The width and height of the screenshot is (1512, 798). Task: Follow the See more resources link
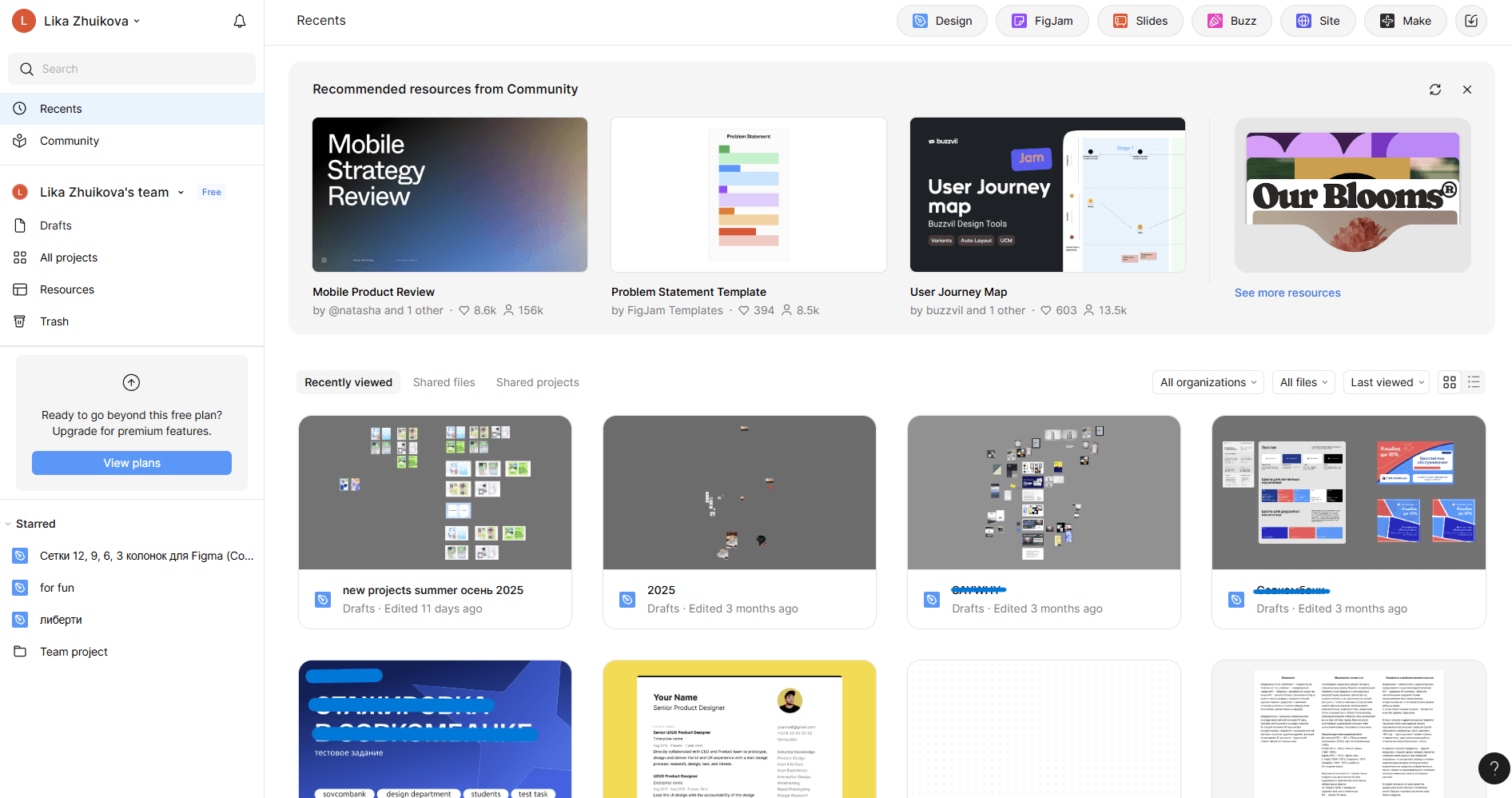1287,293
